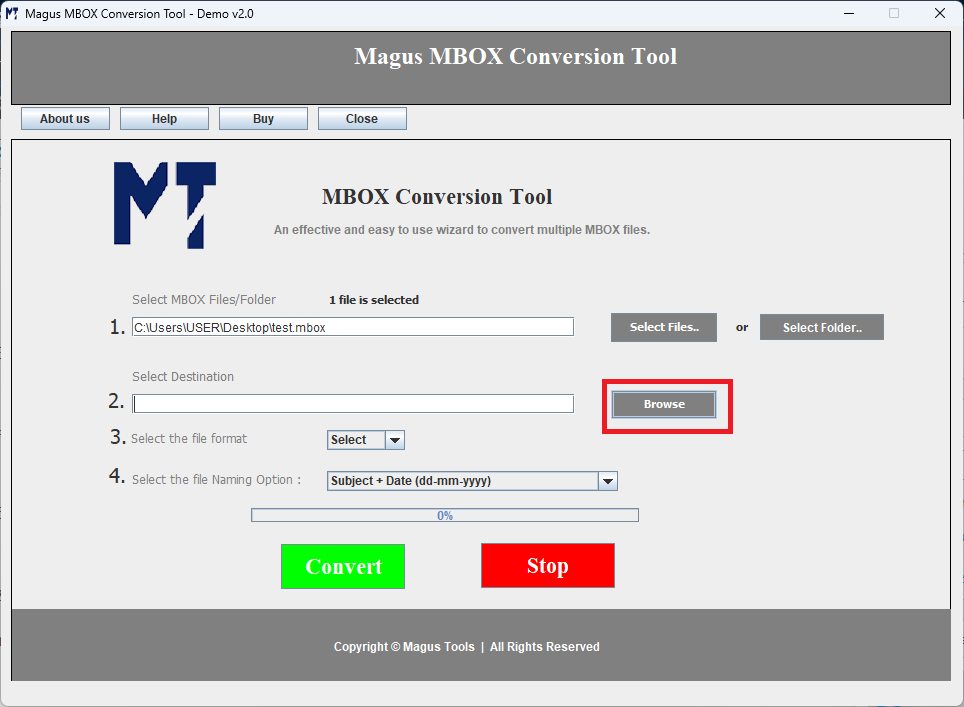The width and height of the screenshot is (964, 707).
Task: Click the 'Magus MBOX Conversion Tool' banner title
Action: 515,57
